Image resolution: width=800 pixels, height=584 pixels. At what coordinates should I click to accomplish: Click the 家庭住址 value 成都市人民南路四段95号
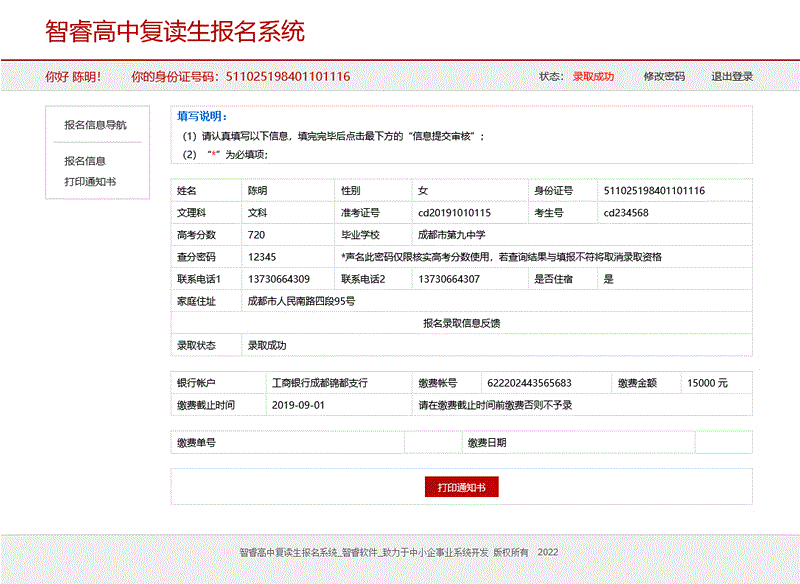301,301
